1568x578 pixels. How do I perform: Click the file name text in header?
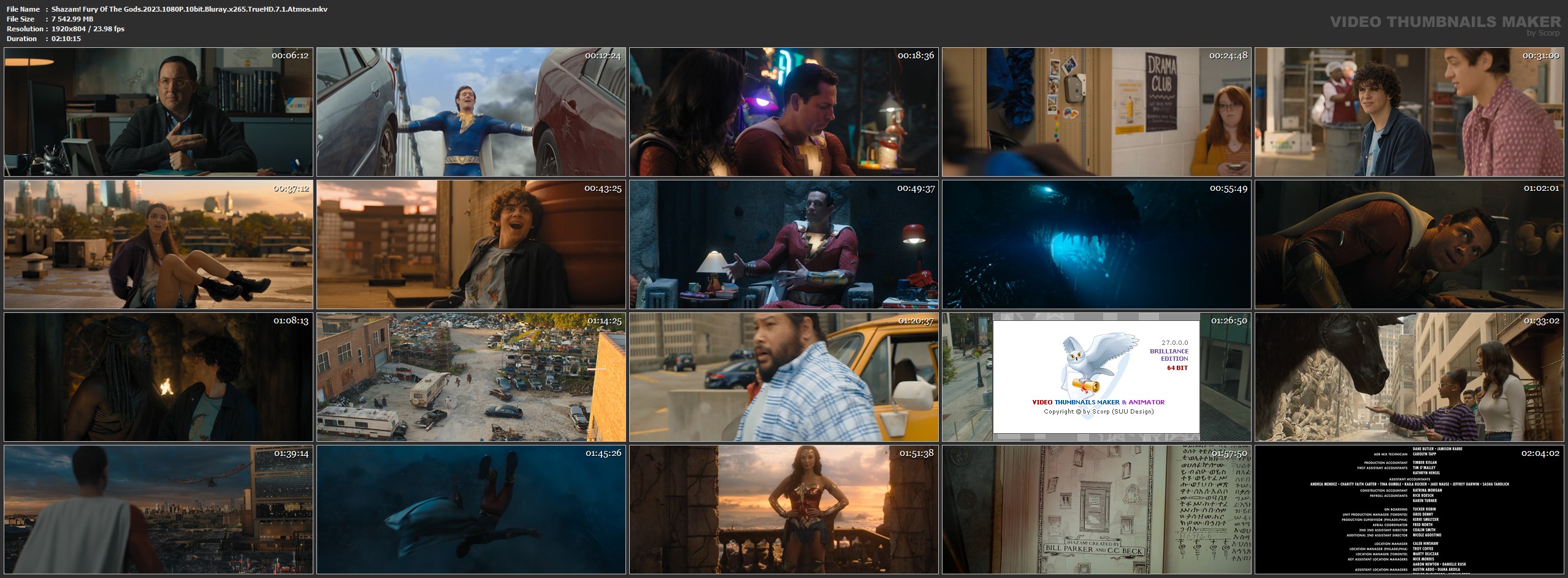tap(189, 9)
